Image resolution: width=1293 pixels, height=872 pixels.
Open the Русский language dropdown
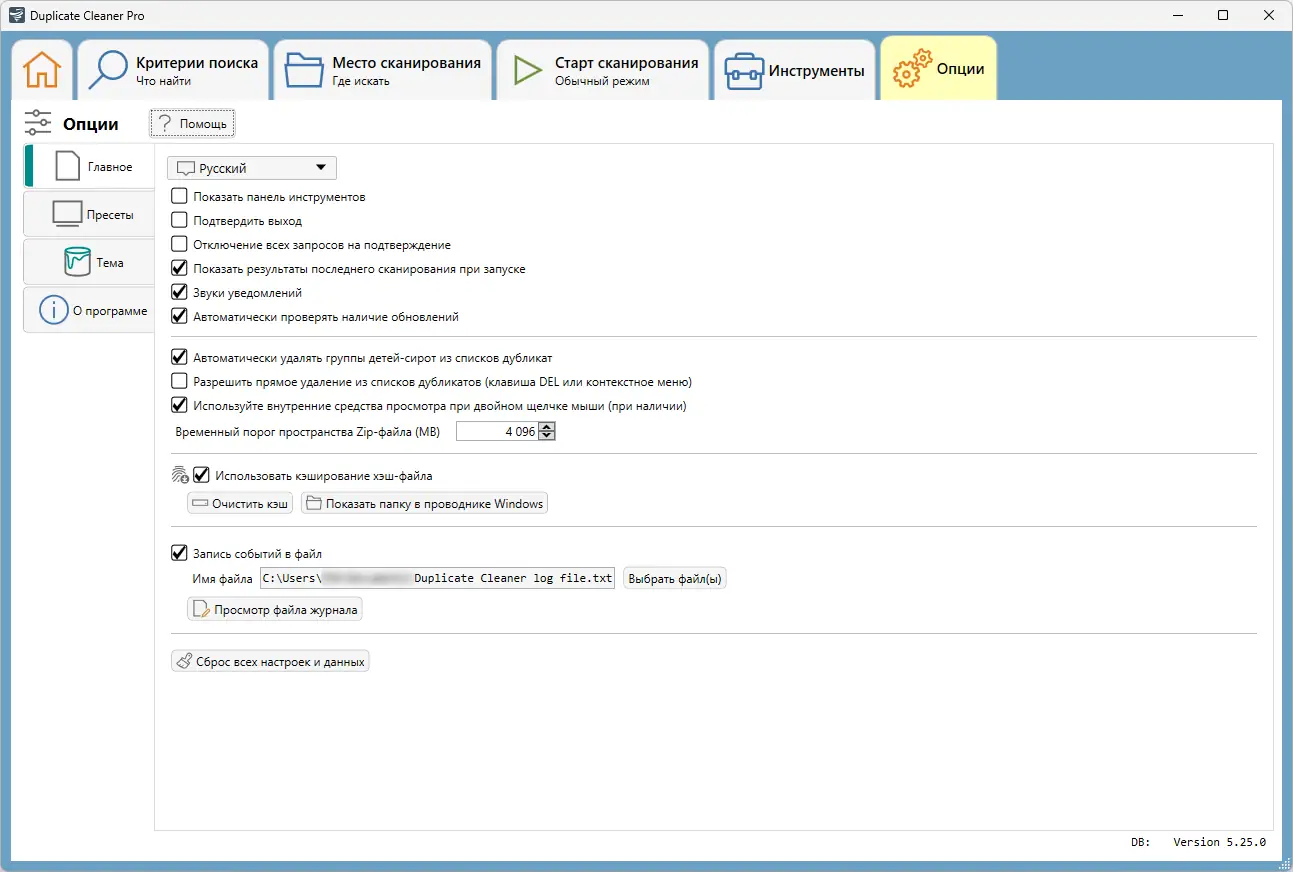tap(252, 168)
